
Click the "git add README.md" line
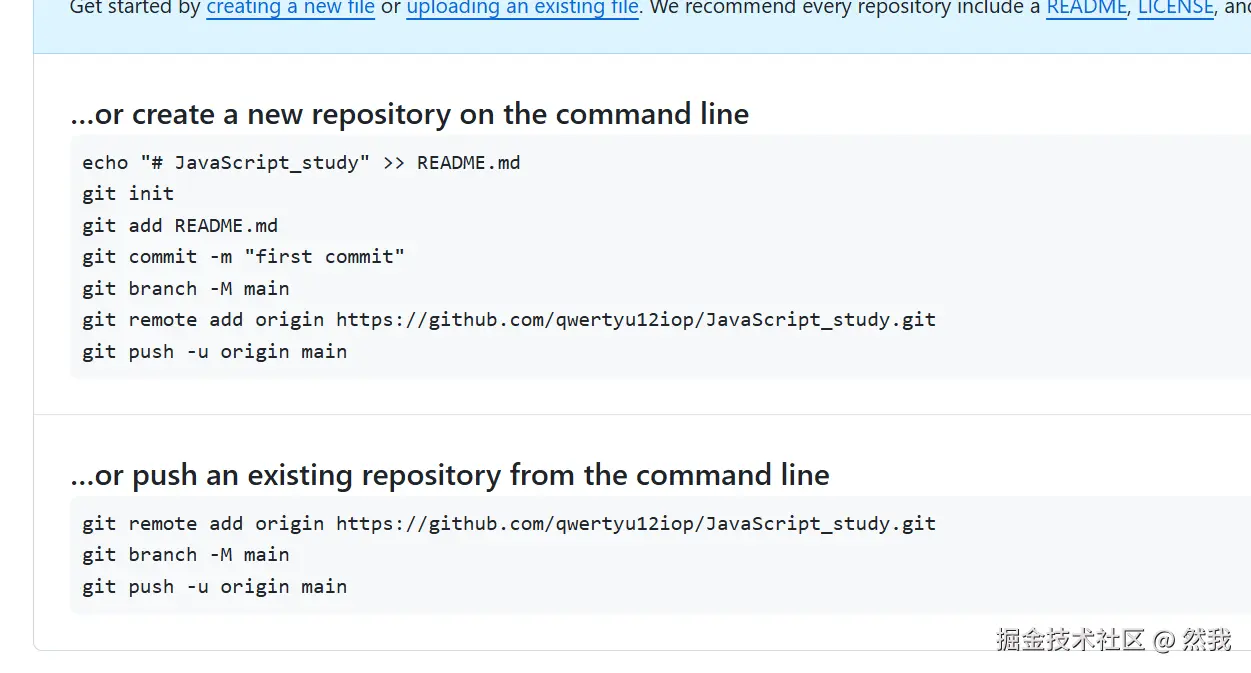click(180, 225)
